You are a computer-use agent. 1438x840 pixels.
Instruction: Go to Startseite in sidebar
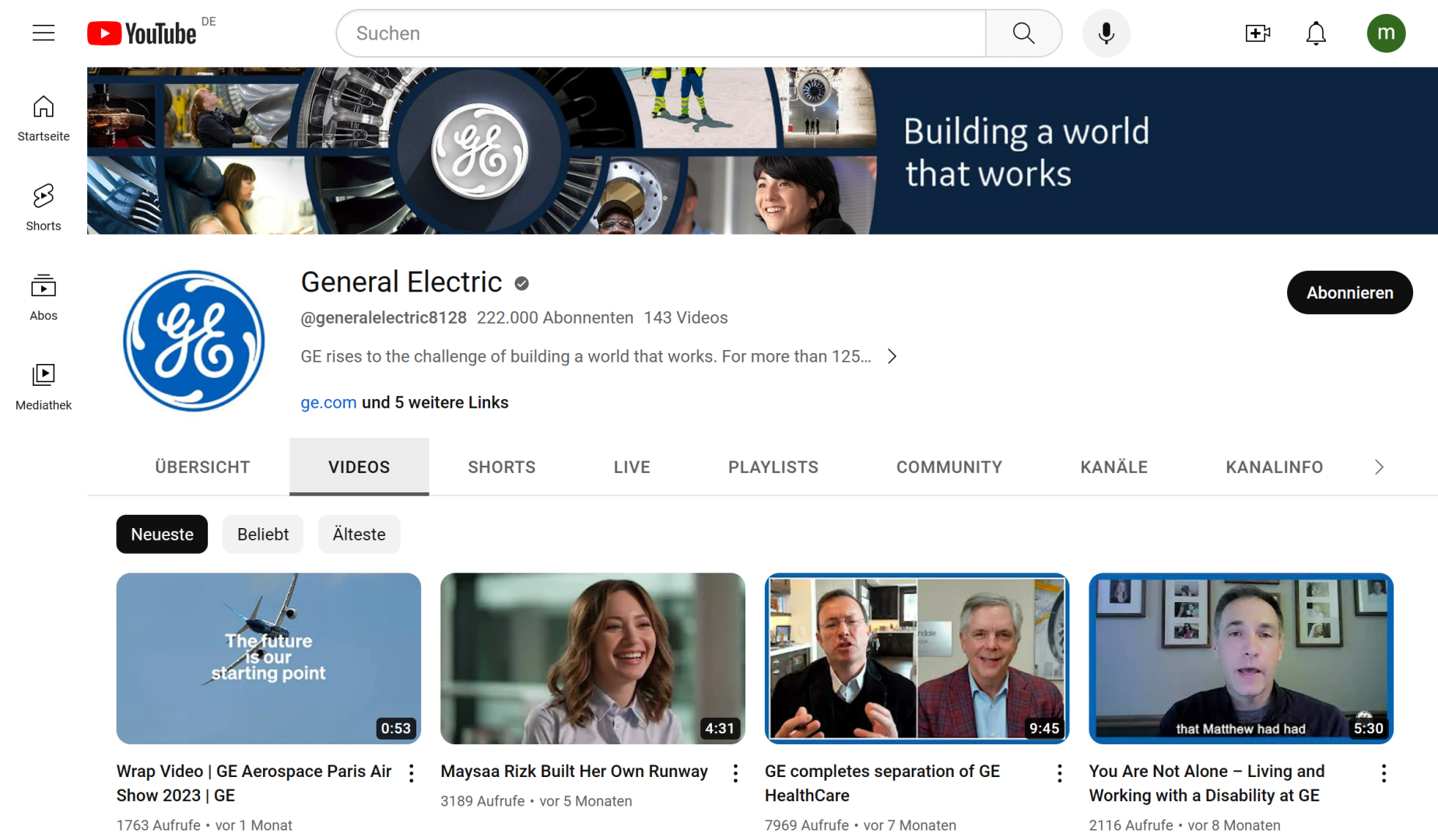pos(44,118)
